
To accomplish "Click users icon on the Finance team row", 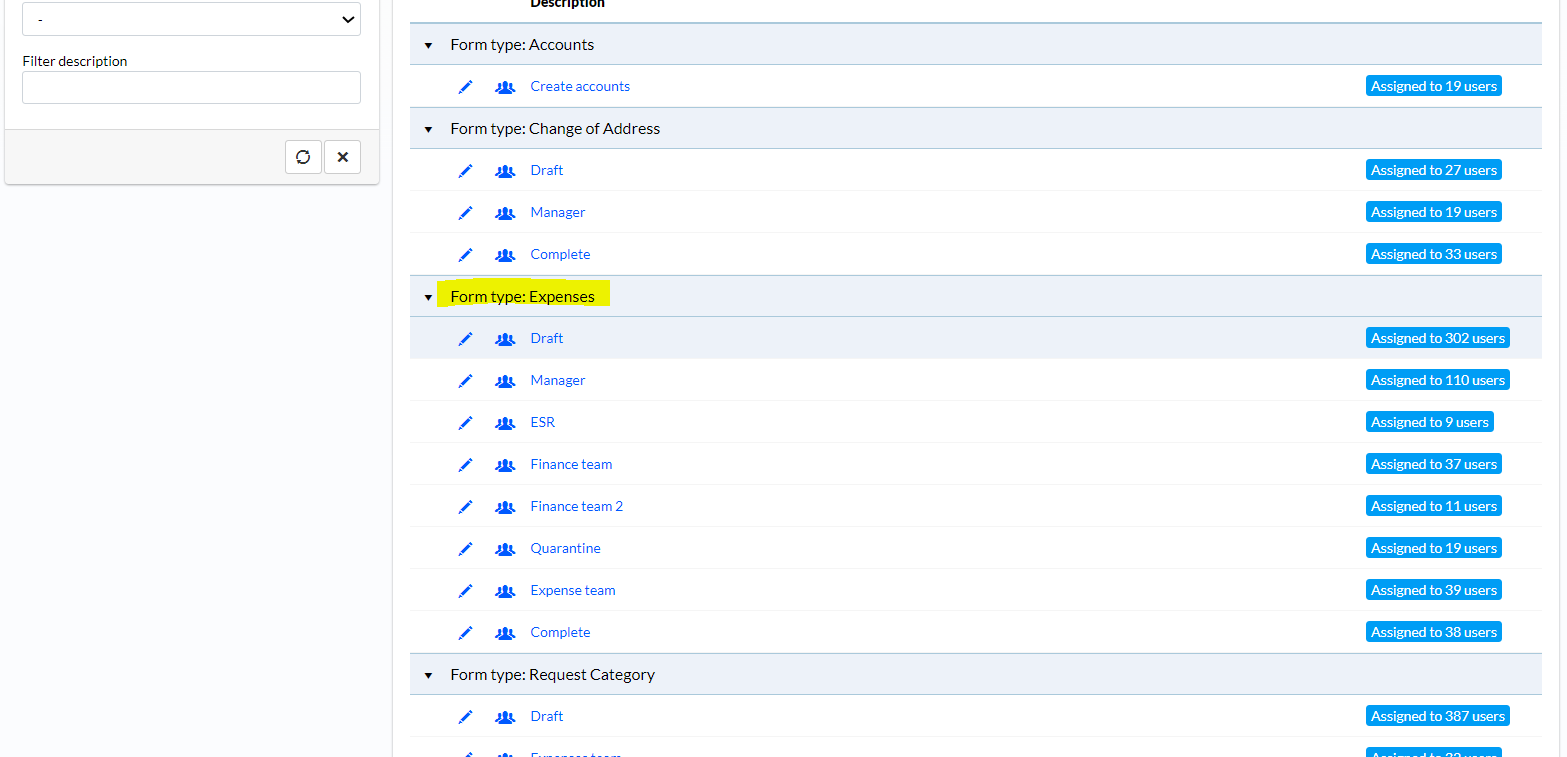I will tap(505, 465).
